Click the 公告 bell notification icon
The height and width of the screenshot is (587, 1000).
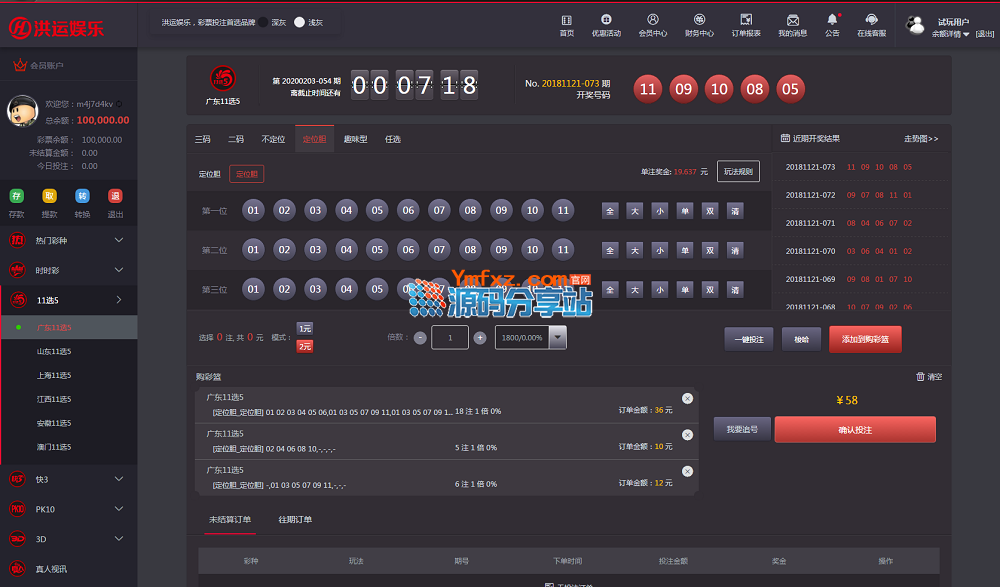(x=832, y=20)
